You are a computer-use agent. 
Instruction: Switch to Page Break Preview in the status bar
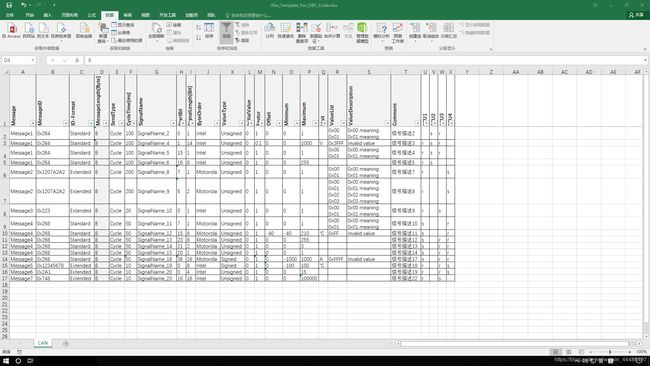coord(582,351)
